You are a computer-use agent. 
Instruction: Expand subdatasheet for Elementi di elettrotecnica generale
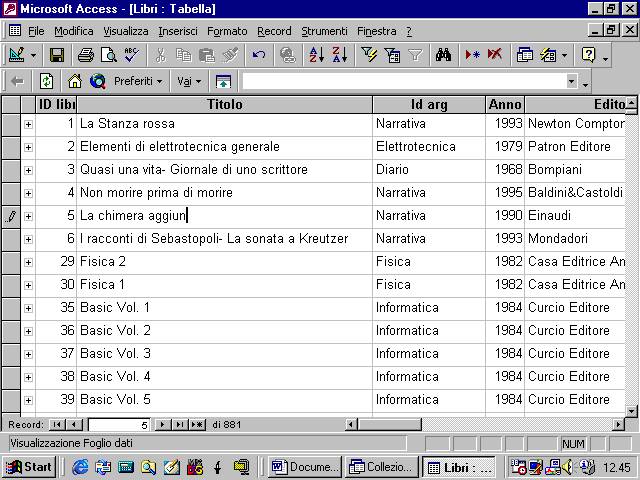(28, 147)
